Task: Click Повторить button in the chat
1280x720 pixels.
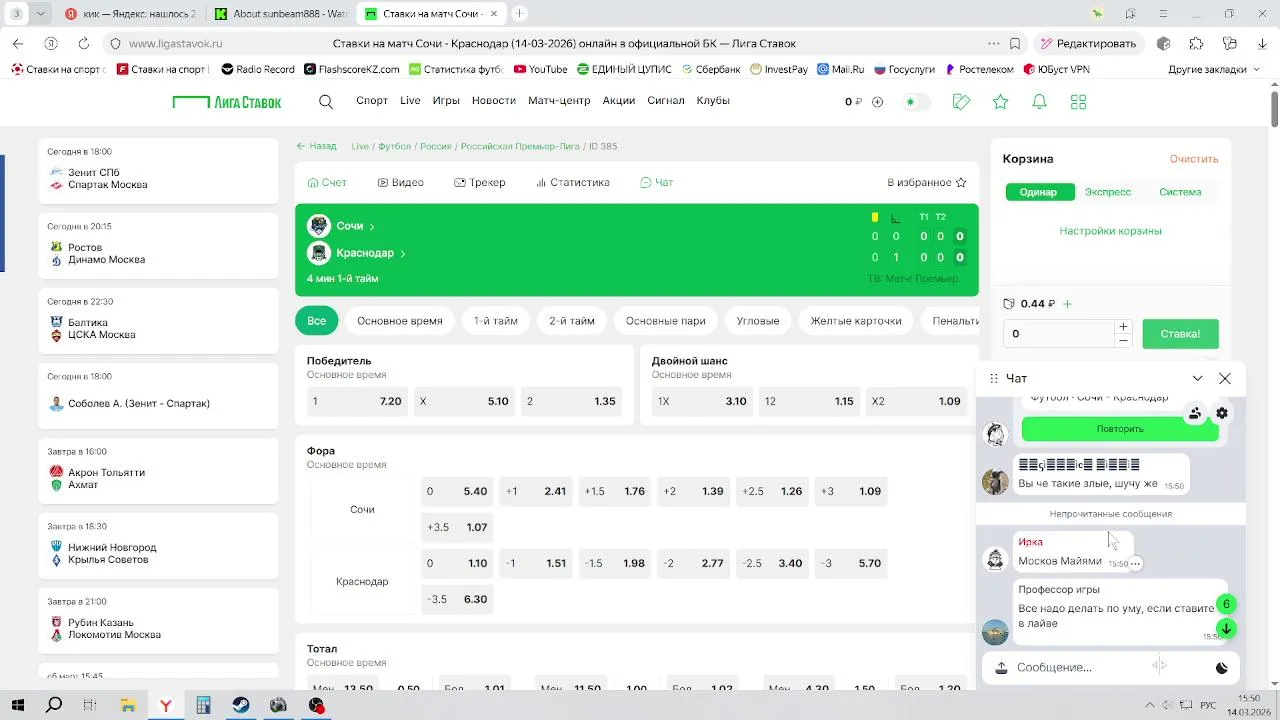Action: [x=1120, y=429]
